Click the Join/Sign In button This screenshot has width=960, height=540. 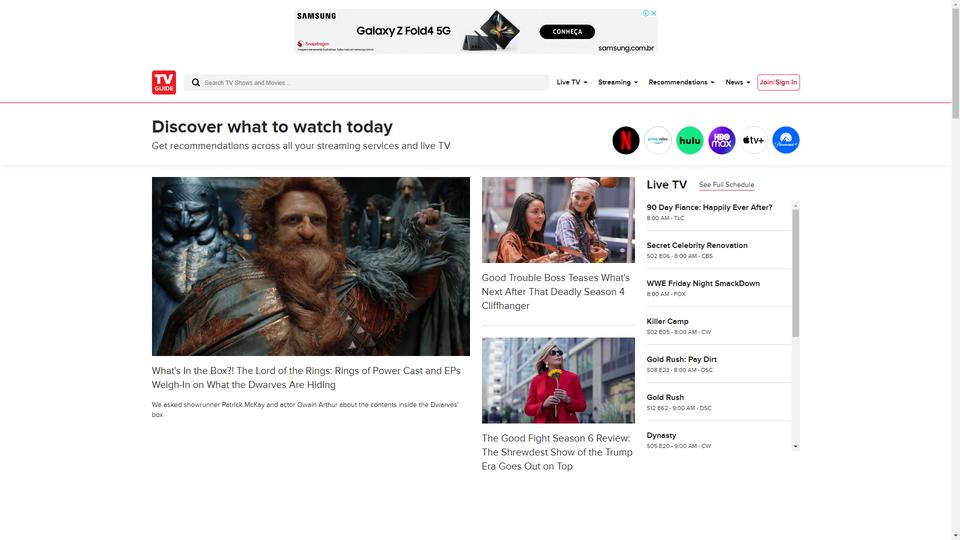point(778,82)
